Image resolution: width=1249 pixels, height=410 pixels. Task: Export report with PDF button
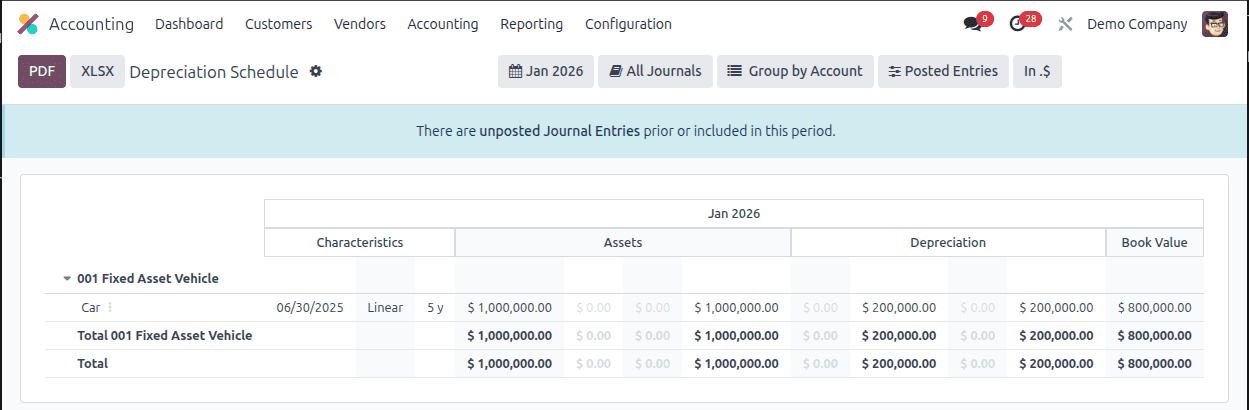[42, 71]
